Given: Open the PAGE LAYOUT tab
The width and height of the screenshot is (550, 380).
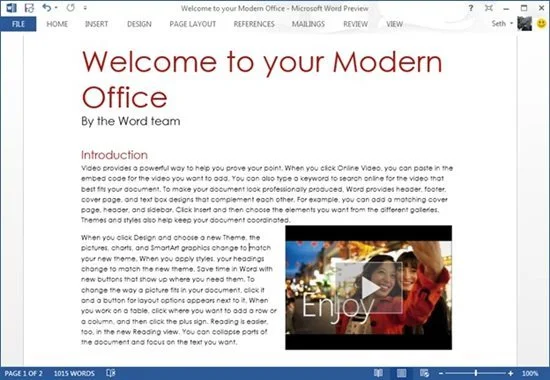Looking at the screenshot, I should [x=193, y=24].
